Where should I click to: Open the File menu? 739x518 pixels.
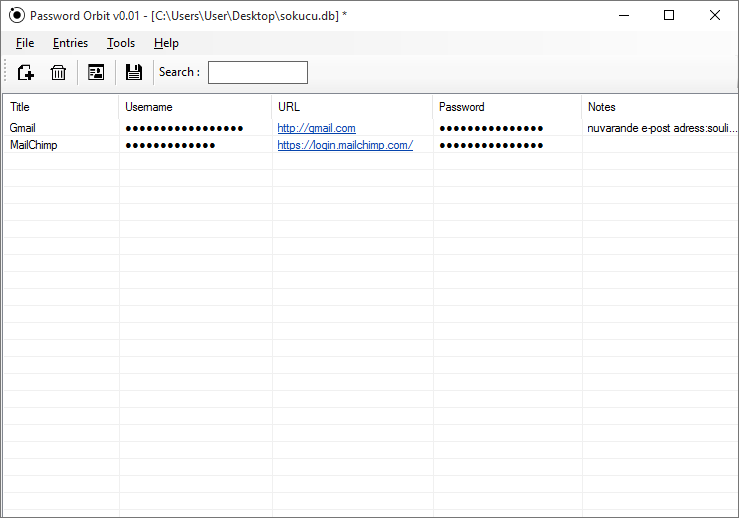(25, 43)
